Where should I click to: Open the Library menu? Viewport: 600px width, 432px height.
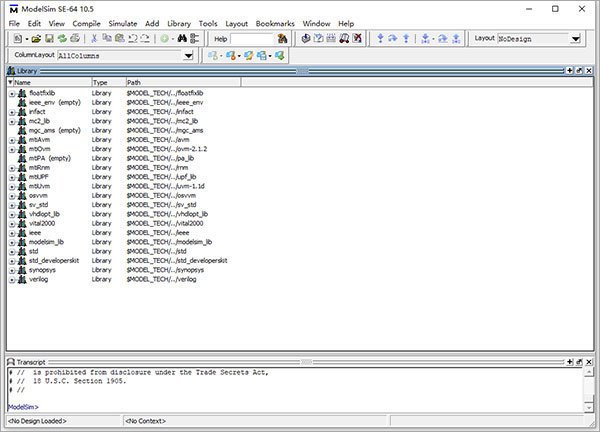[179, 24]
